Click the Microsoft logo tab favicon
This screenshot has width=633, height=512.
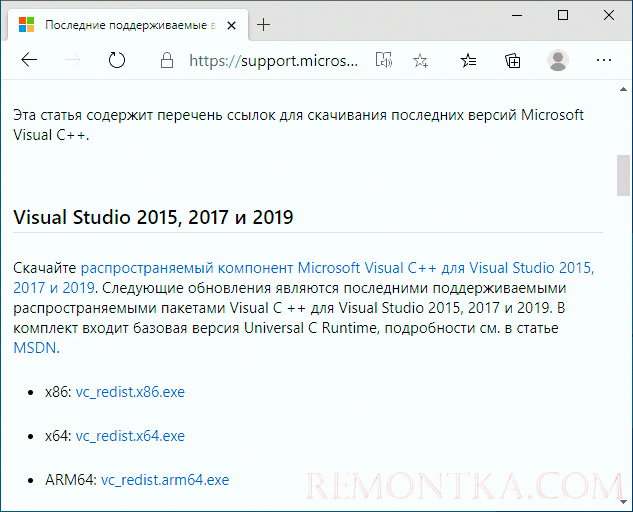coord(27,25)
